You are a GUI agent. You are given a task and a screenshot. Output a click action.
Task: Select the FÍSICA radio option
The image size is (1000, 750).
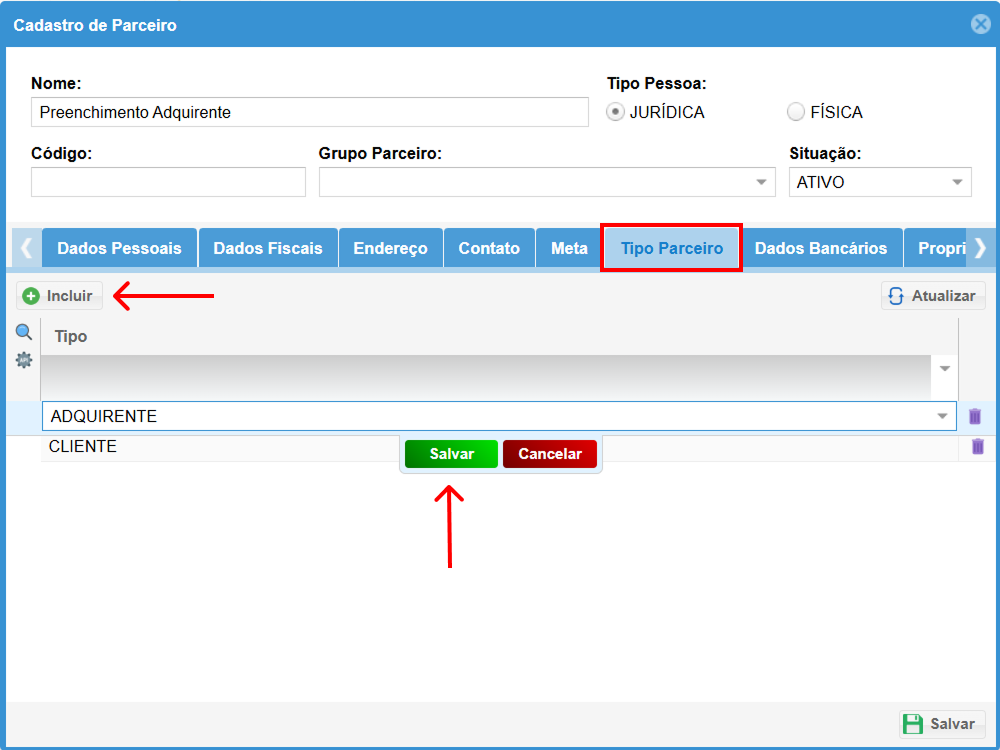pyautogui.click(x=796, y=112)
